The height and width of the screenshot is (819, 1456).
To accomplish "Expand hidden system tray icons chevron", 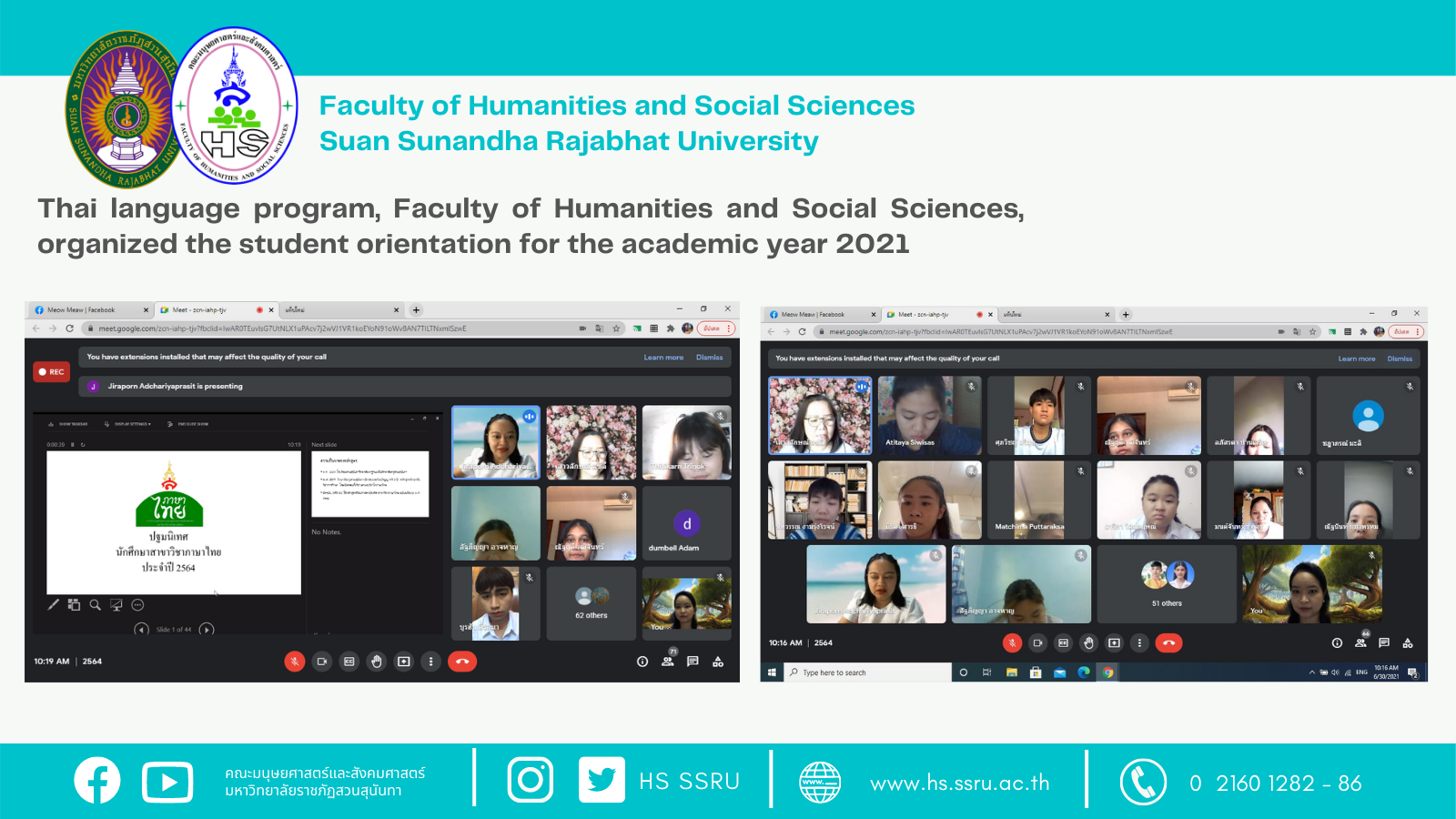I will click(1311, 672).
